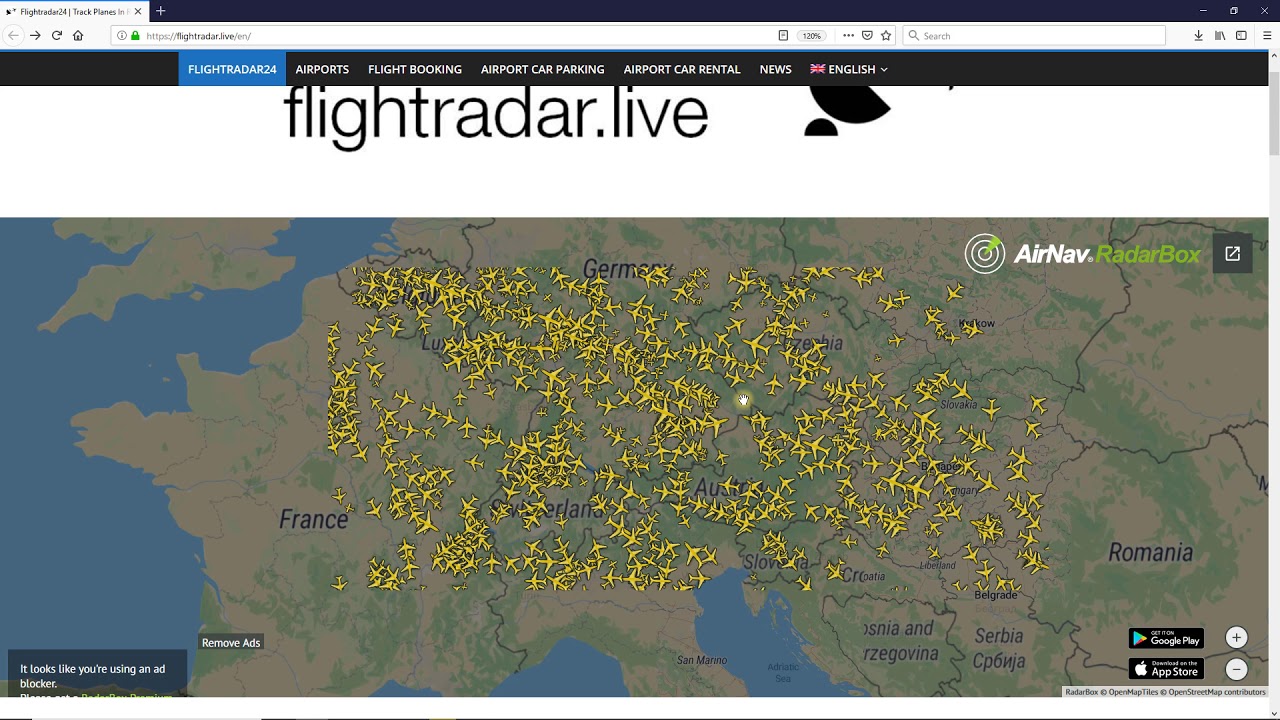This screenshot has height=720, width=1280.
Task: Zoom out the map with minus button
Action: point(1236,670)
